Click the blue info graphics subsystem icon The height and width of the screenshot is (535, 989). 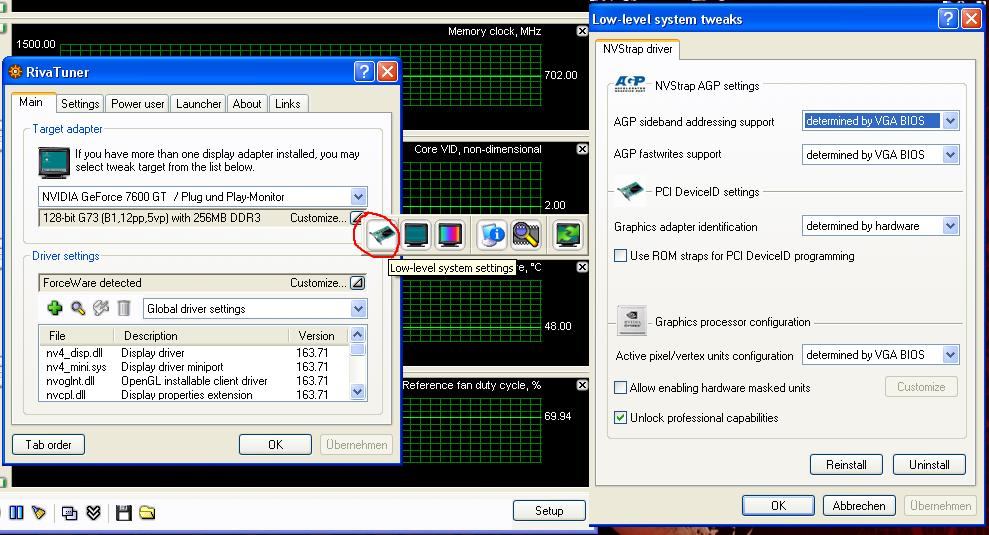click(x=491, y=235)
